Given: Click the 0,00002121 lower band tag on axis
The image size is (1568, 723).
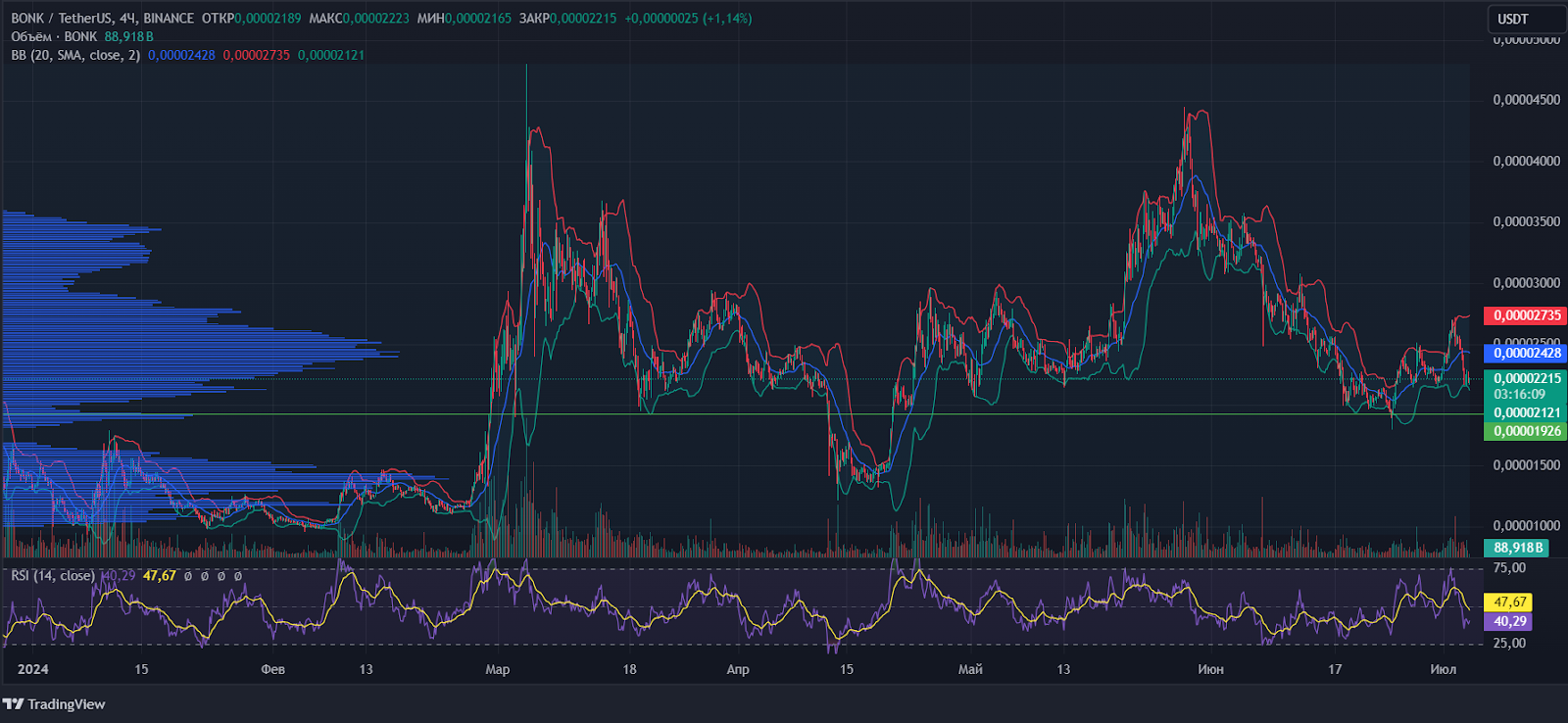Looking at the screenshot, I should 1526,412.
